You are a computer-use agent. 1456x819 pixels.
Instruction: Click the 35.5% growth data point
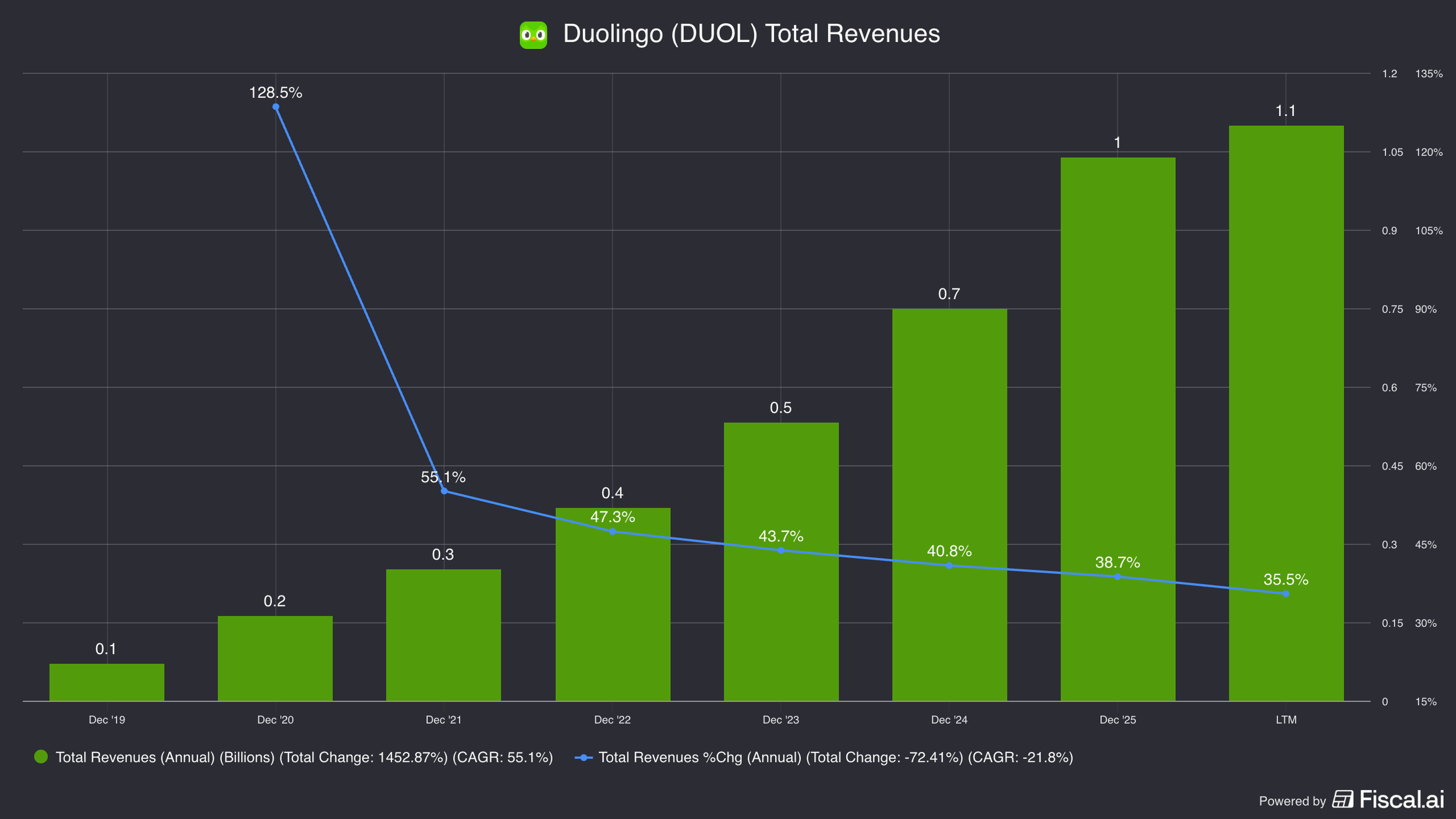coord(1286,594)
